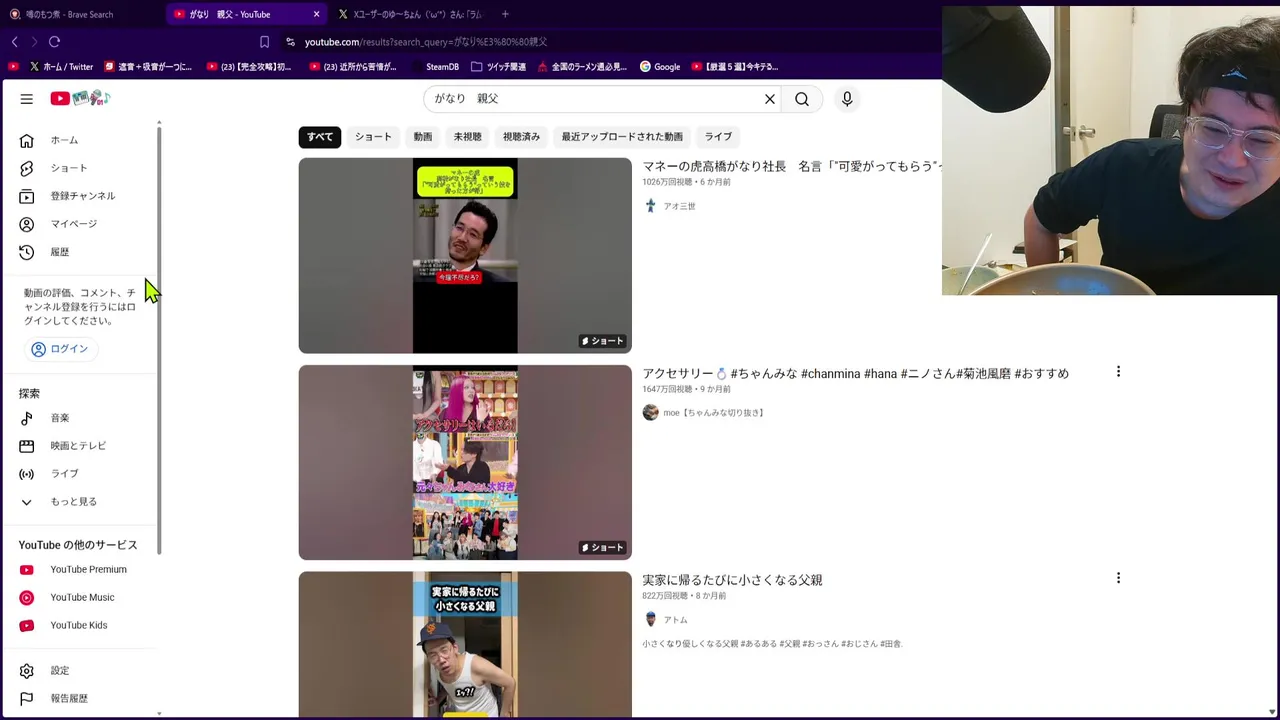
Task: Open a new browser tab
Action: 505,14
